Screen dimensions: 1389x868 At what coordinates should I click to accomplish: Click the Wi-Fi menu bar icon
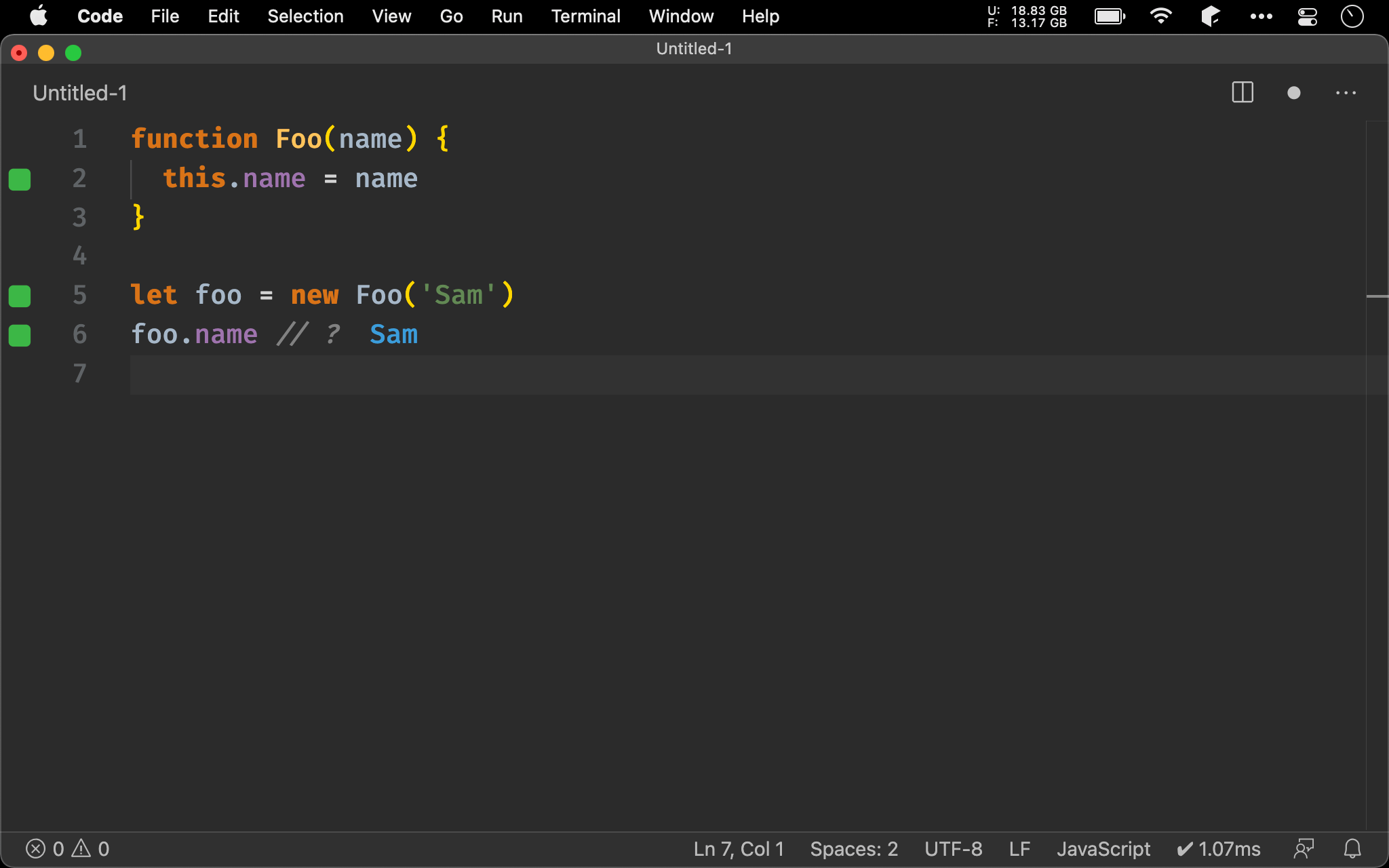tap(1161, 16)
